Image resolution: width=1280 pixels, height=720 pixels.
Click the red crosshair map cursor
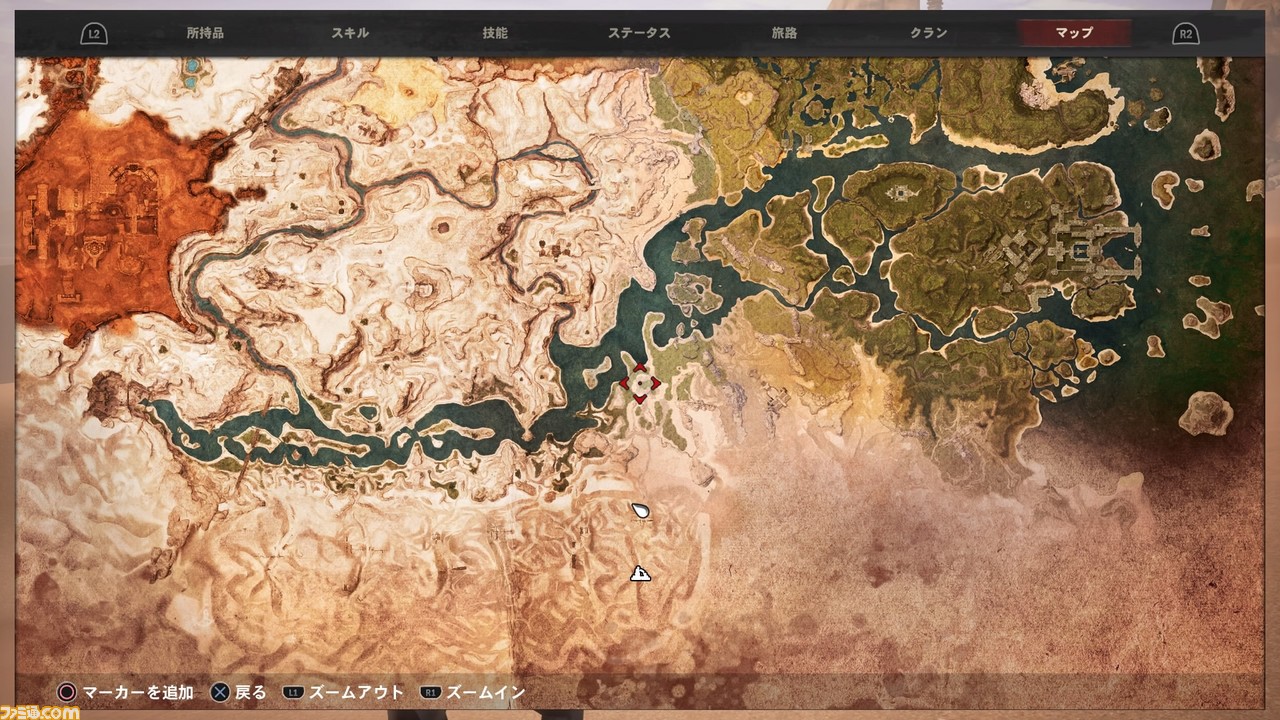coord(640,384)
